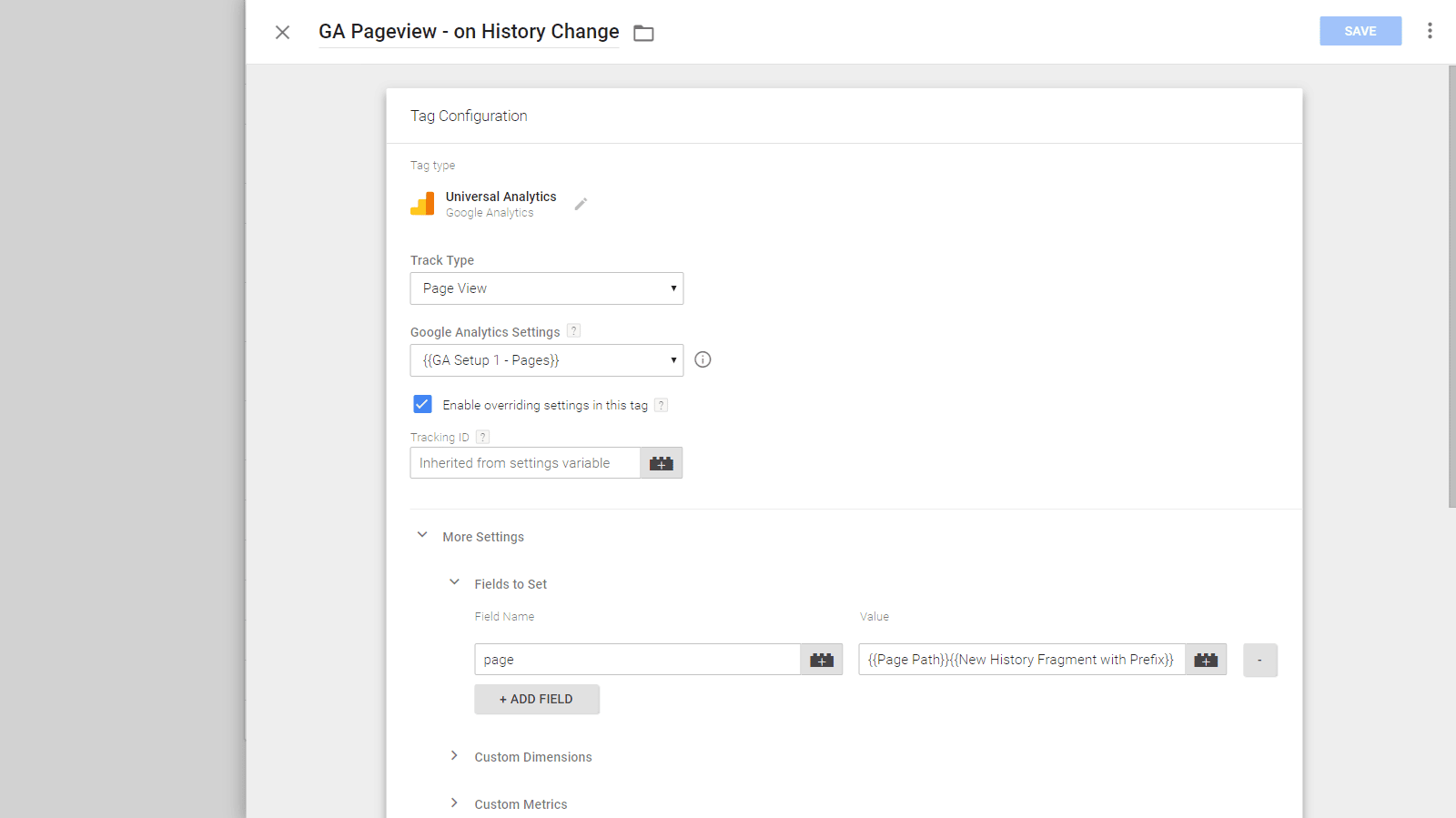
Task: Close the tag editor with the X icon
Action: click(282, 32)
